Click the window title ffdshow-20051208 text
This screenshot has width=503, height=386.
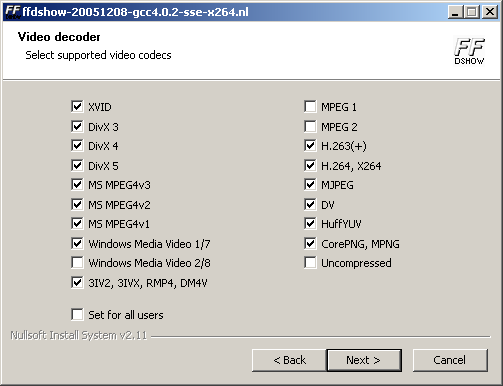pos(135,12)
